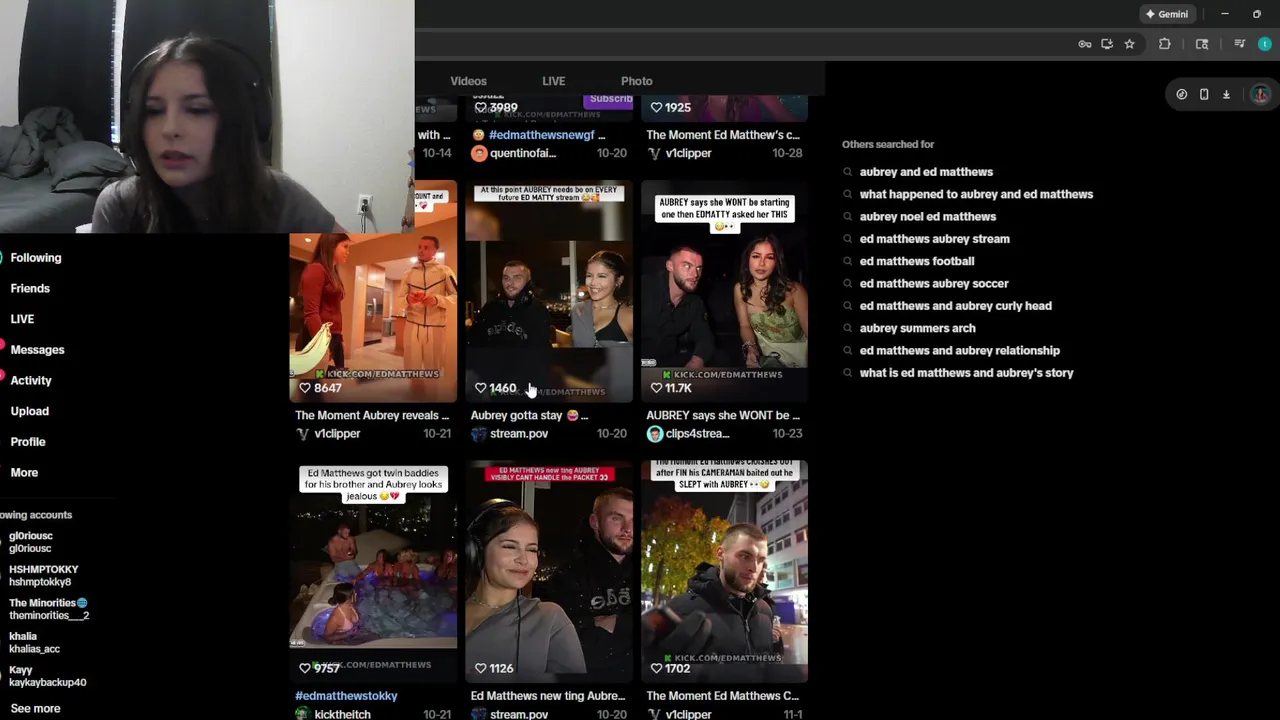This screenshot has height=720, width=1280.
Task: Open 'Ed Matthews new ting Aubre...' title
Action: tap(548, 695)
